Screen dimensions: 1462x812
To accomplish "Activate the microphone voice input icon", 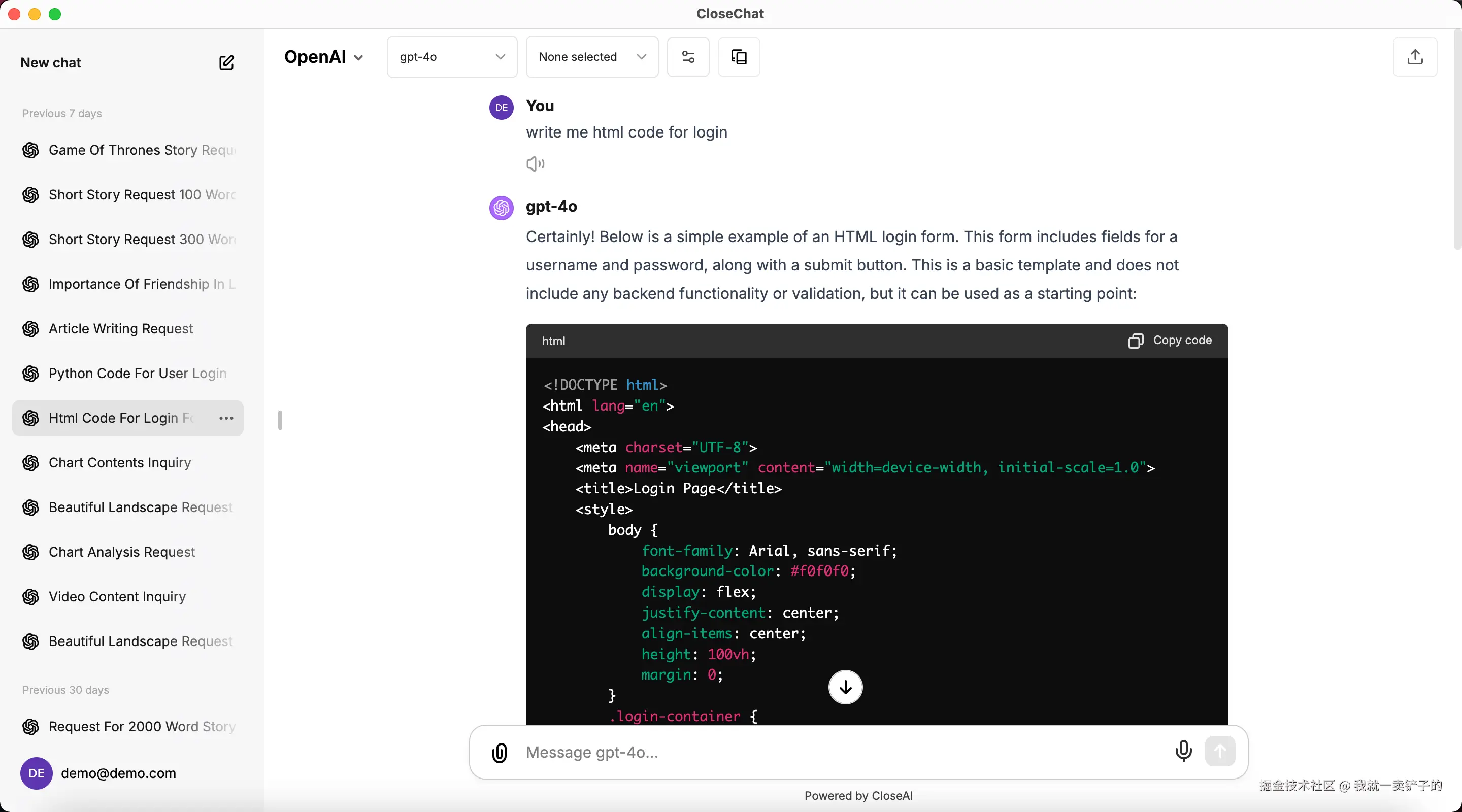I will coord(1183,751).
